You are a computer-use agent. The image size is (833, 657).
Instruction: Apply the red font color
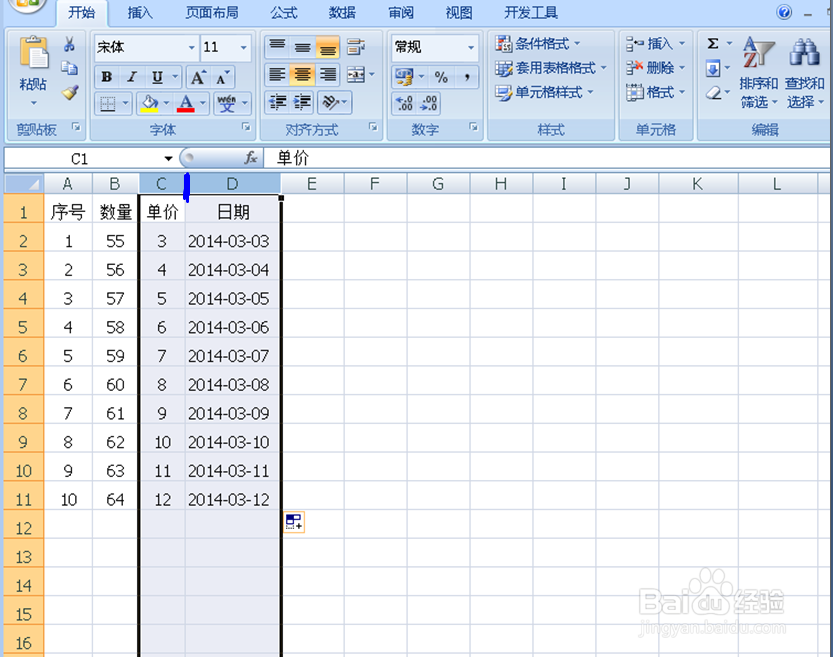tap(185, 104)
